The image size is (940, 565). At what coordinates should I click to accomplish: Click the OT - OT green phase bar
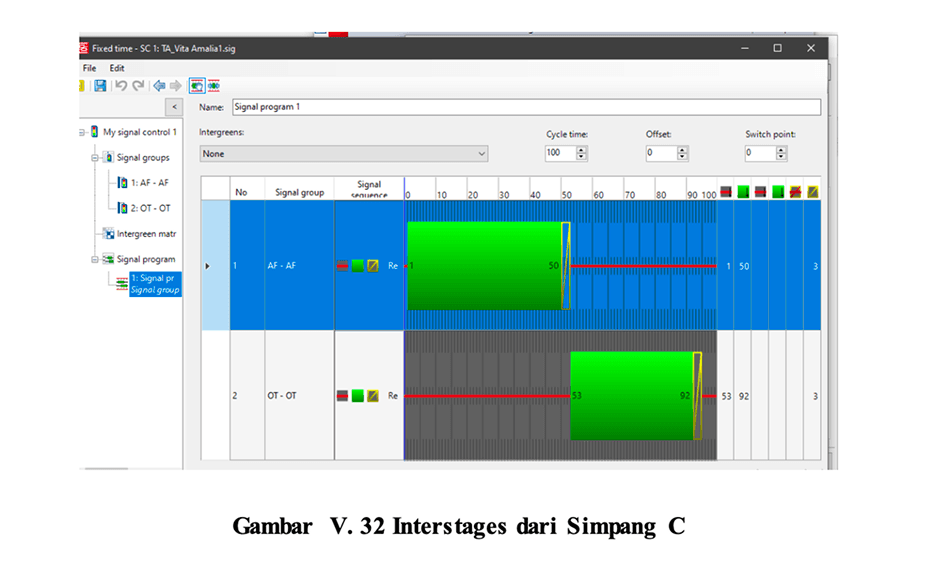coord(630,396)
